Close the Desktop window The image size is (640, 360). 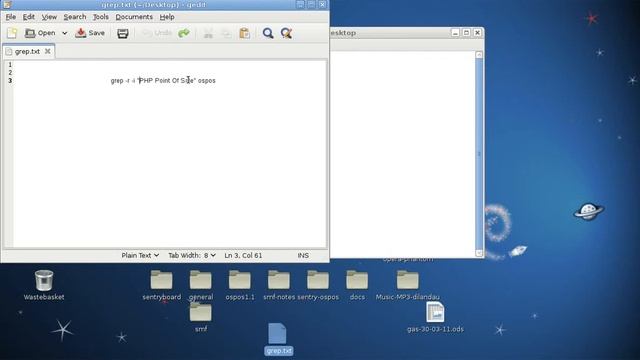pos(477,33)
